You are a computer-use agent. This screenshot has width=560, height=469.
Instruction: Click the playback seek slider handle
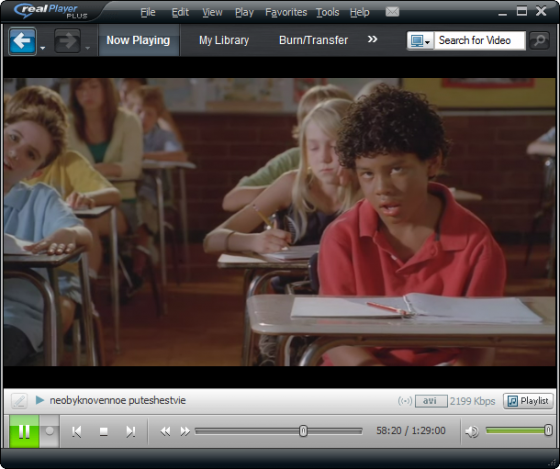coord(303,431)
